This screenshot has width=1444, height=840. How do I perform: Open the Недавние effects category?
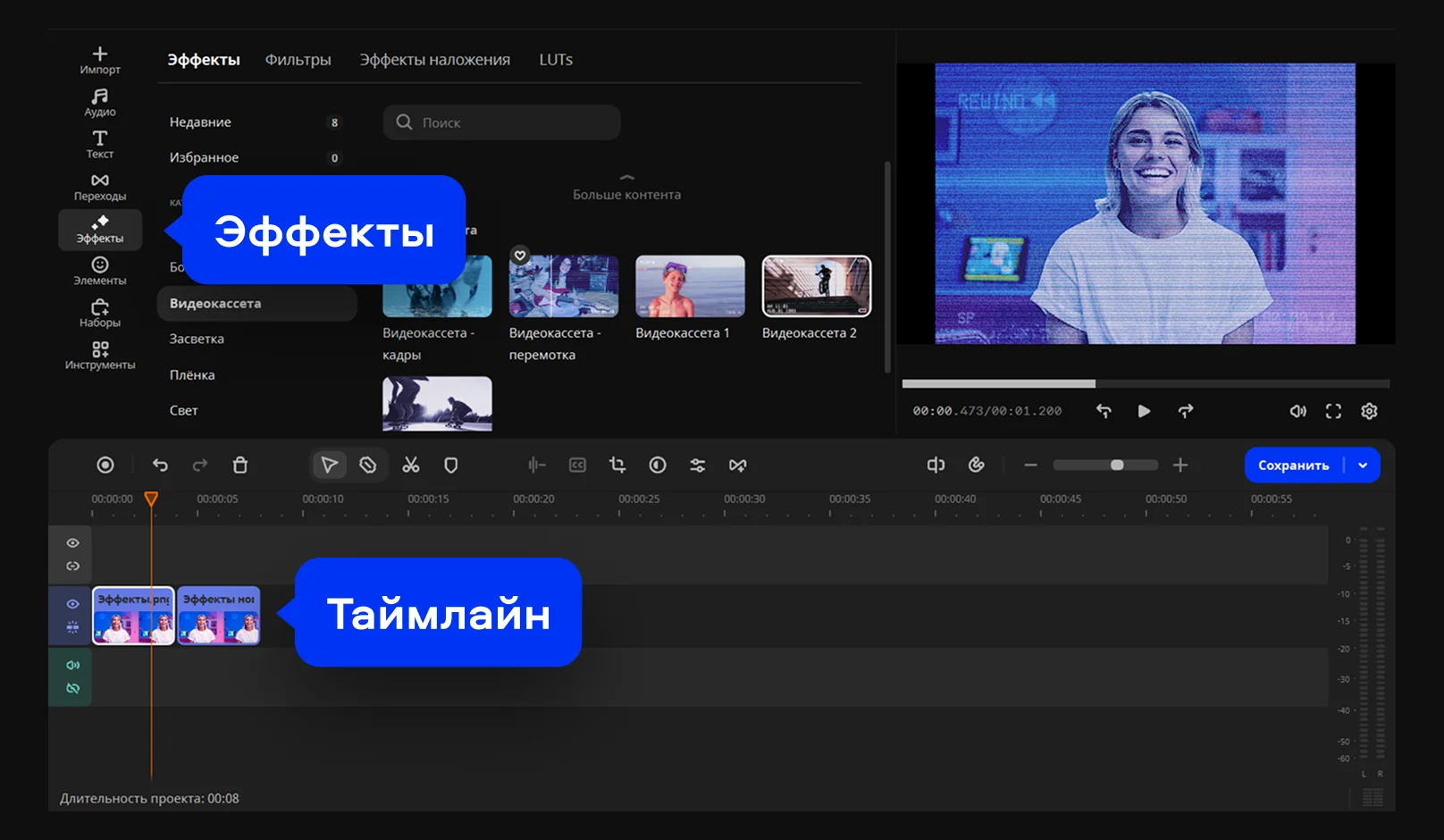pos(200,122)
